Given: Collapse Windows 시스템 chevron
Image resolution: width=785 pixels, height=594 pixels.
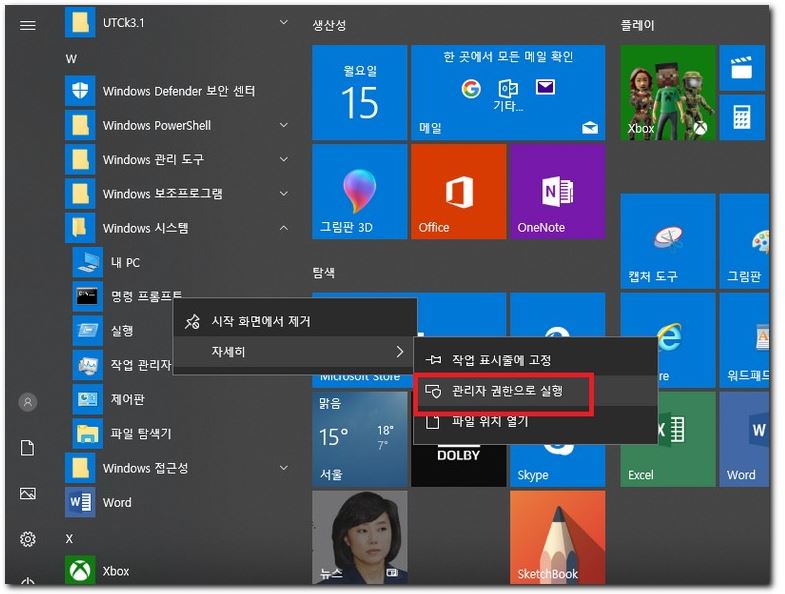Looking at the screenshot, I should (x=284, y=228).
